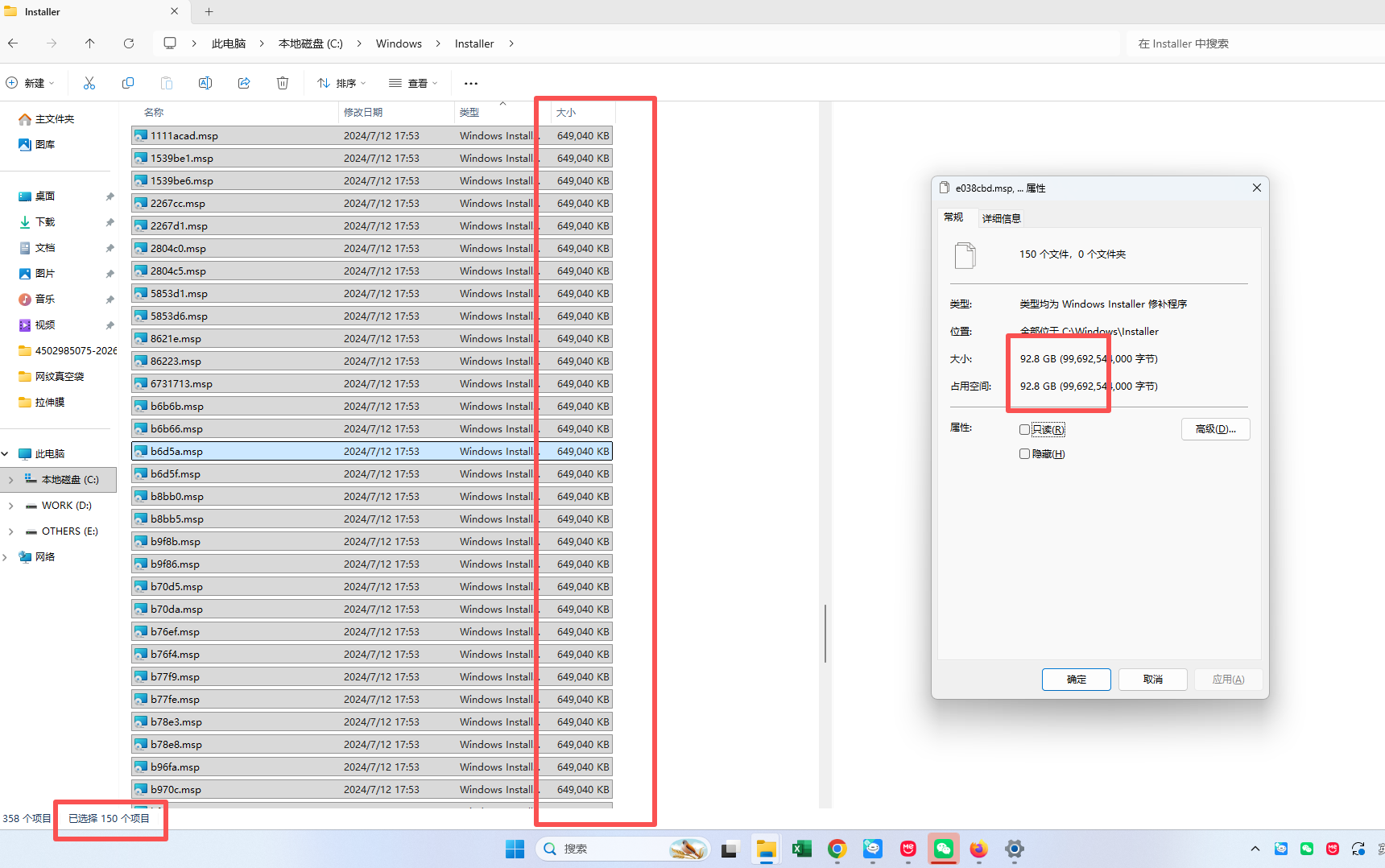This screenshot has height=868, width=1385.
Task: Open the 新建 new item dropdown
Action: pos(31,83)
